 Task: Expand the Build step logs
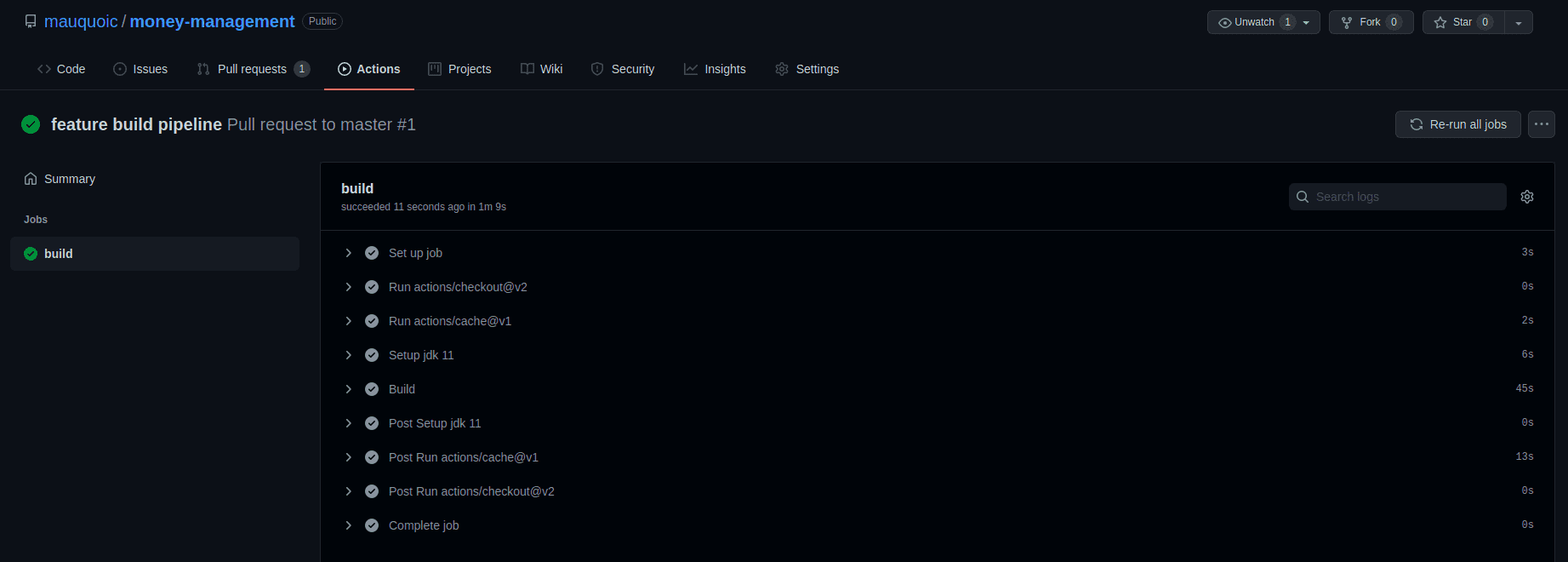tap(348, 389)
